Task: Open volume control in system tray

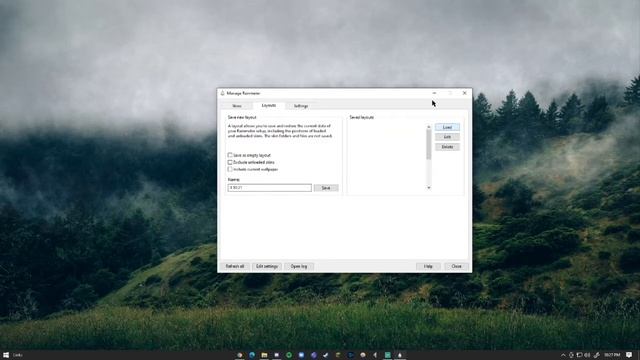Action: tap(587, 355)
